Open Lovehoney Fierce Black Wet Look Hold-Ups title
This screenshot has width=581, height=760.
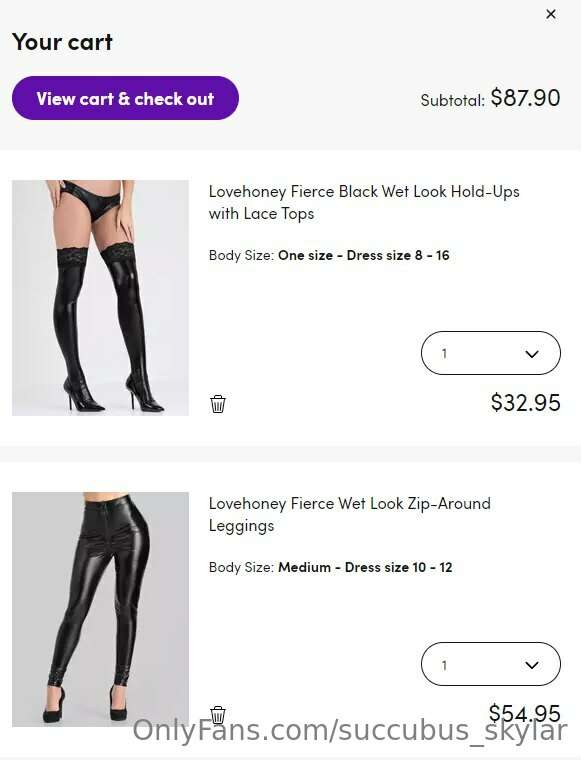(364, 203)
